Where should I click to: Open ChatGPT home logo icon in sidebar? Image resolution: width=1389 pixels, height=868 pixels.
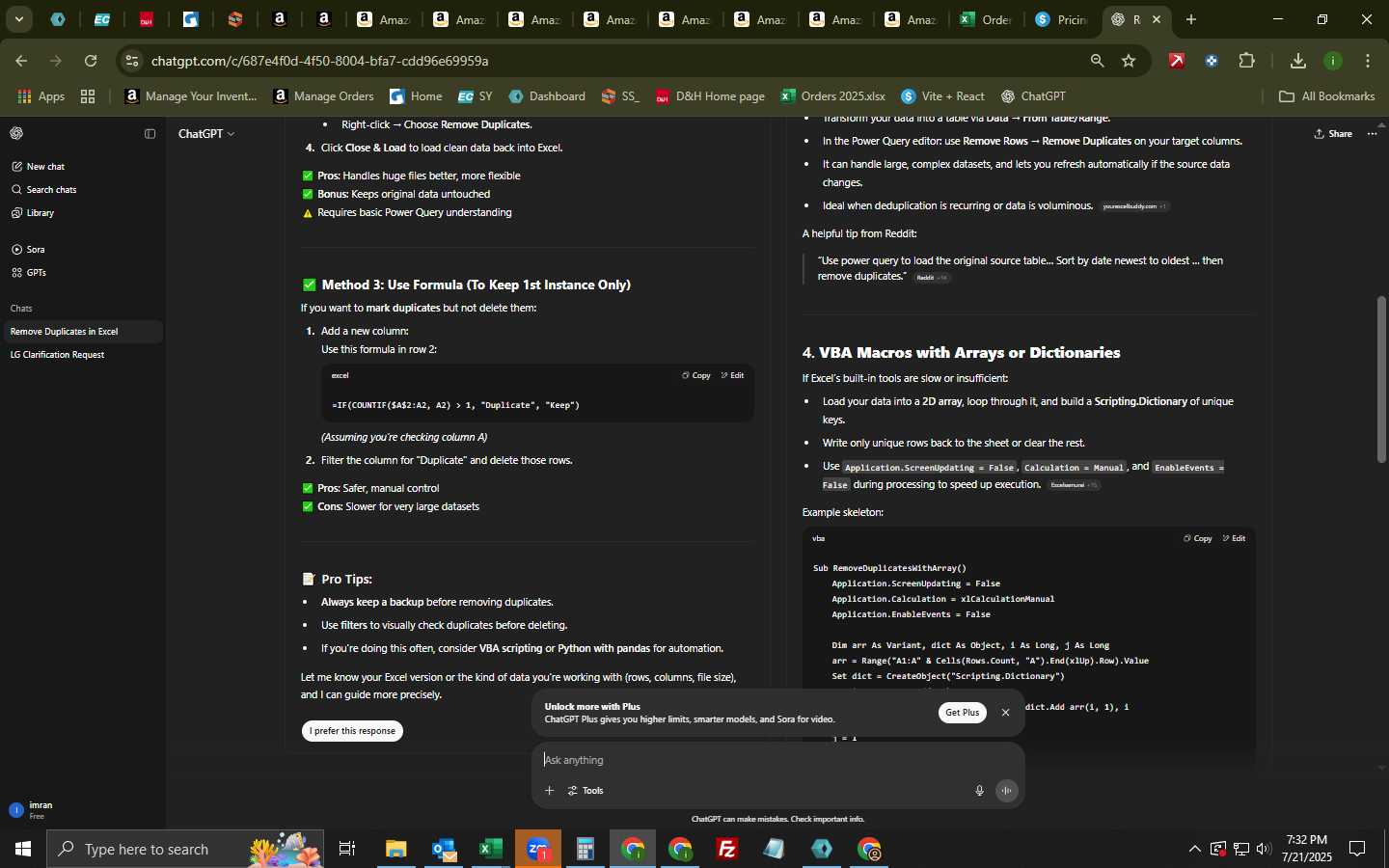point(16,133)
